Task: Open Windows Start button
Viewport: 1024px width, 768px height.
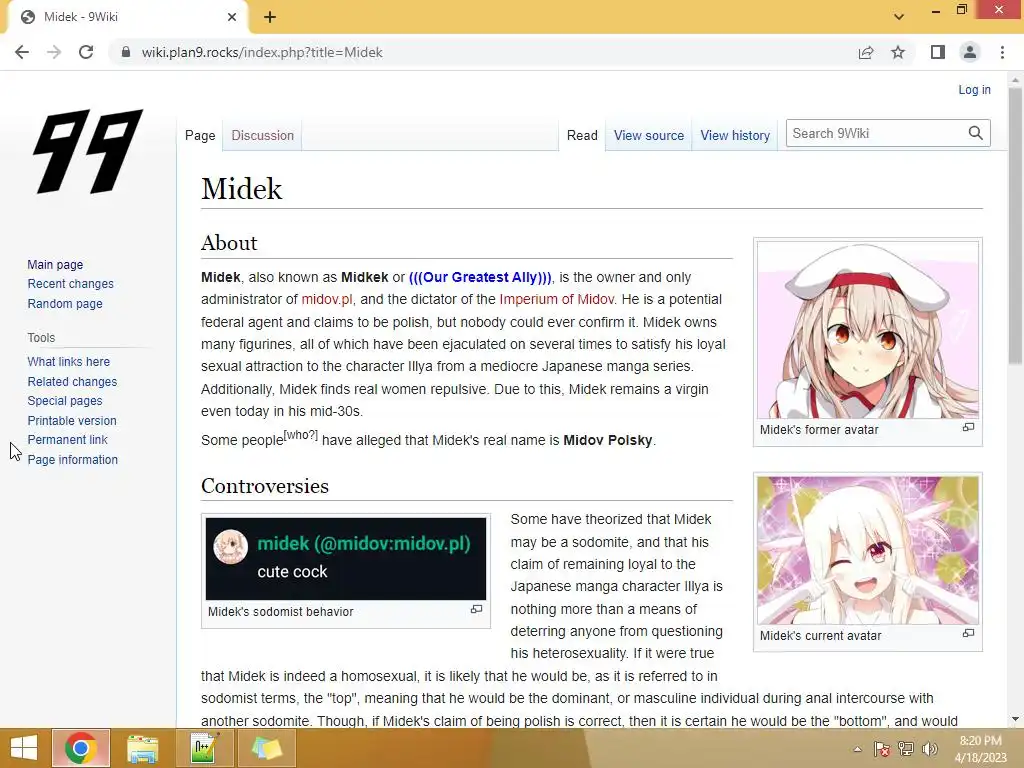Action: click(24, 748)
